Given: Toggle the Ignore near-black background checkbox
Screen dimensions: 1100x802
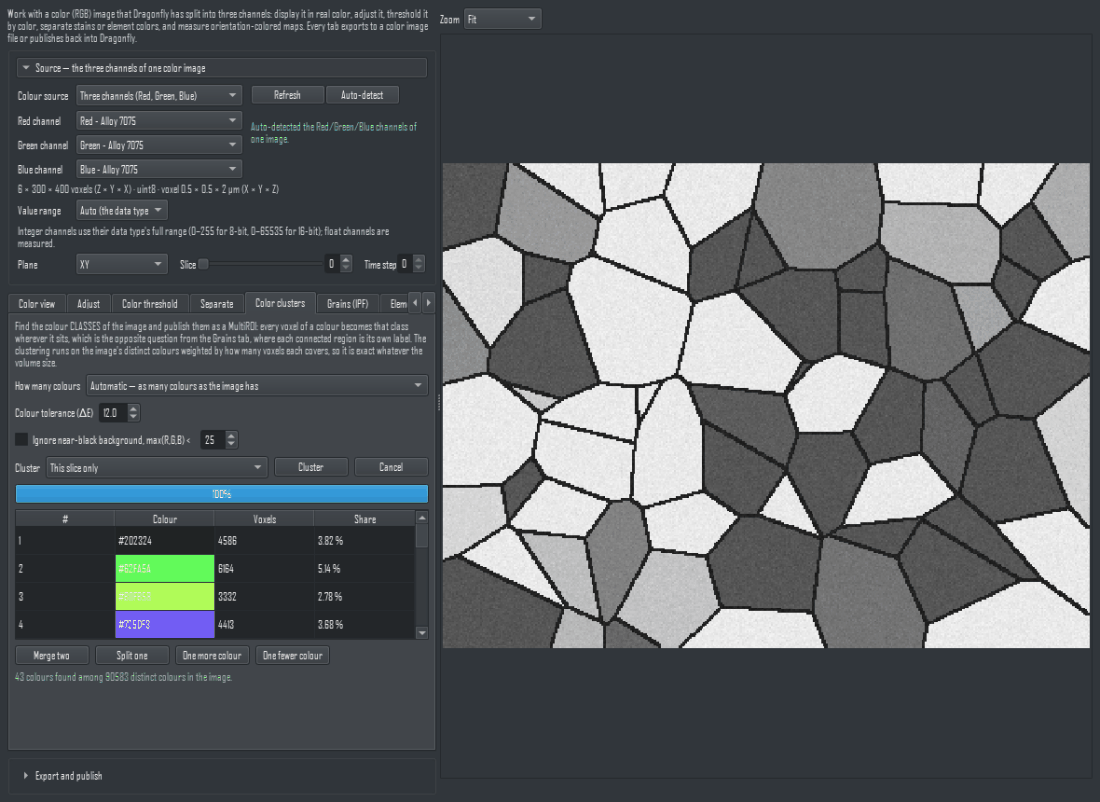Looking at the screenshot, I should coord(22,440).
